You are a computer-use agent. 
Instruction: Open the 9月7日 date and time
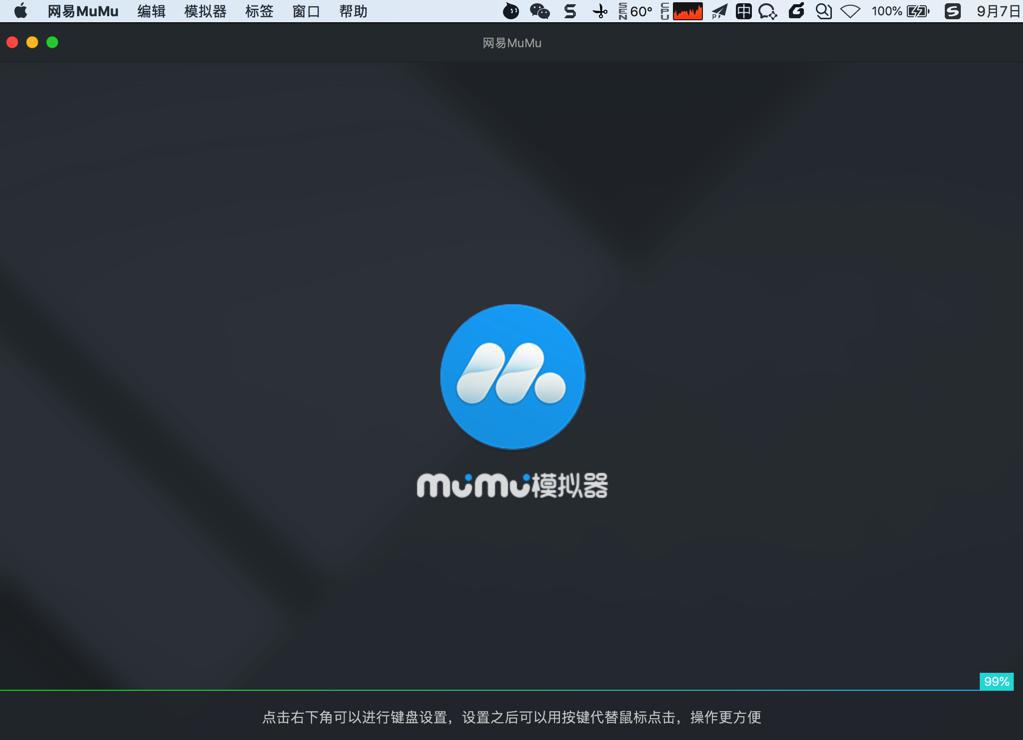pos(998,11)
